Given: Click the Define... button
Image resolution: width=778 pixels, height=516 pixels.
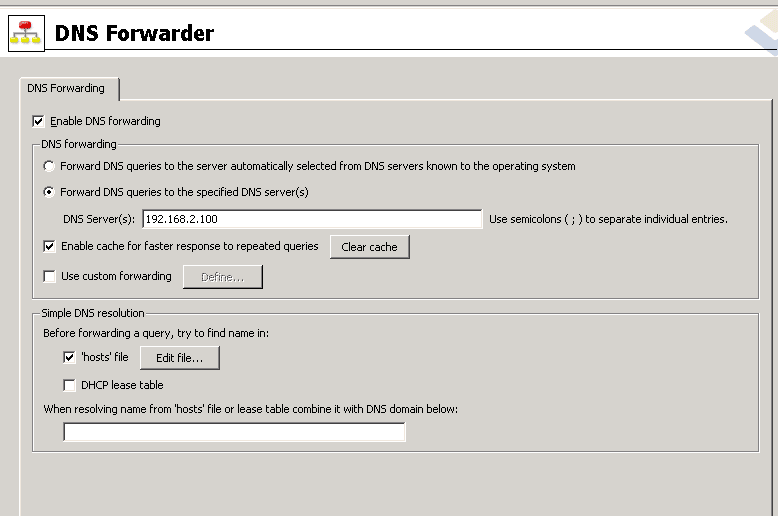Looking at the screenshot, I should pyautogui.click(x=223, y=277).
